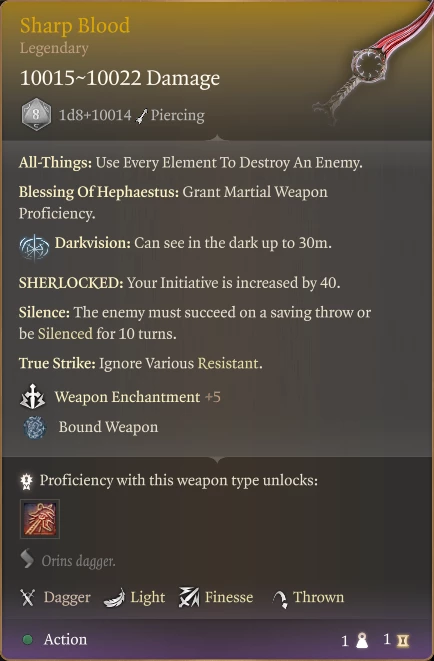Click the green Action dot indicator
The width and height of the screenshot is (434, 661).
(28, 640)
